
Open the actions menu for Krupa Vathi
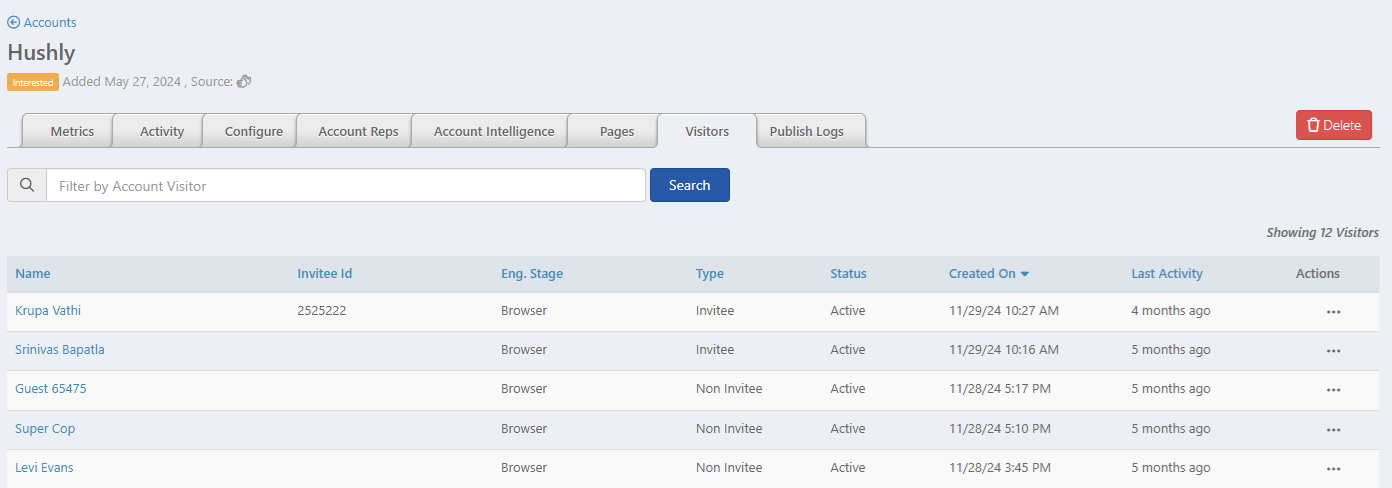click(x=1333, y=312)
